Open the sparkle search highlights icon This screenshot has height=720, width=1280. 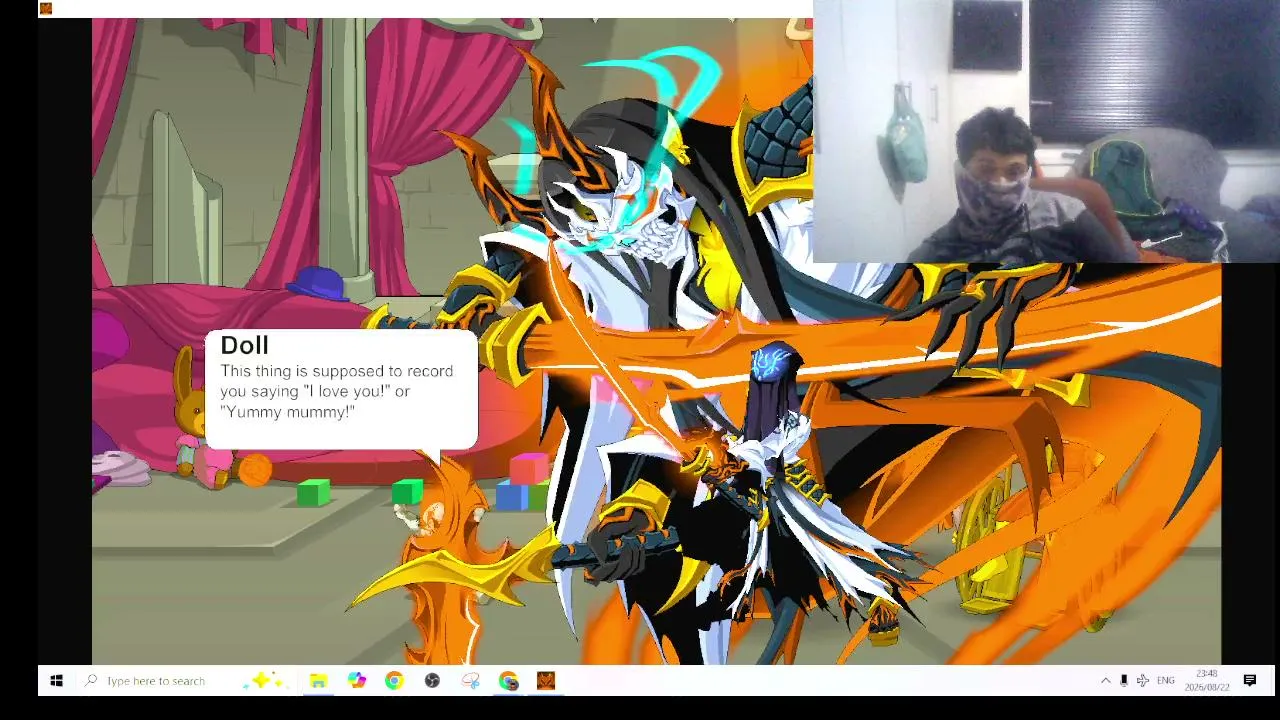(266, 681)
